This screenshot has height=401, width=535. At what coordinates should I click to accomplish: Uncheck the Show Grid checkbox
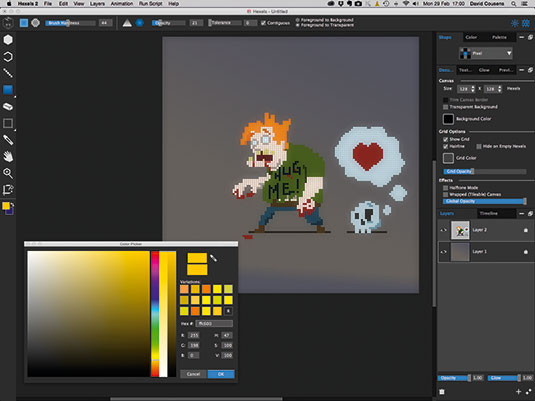pos(446,139)
